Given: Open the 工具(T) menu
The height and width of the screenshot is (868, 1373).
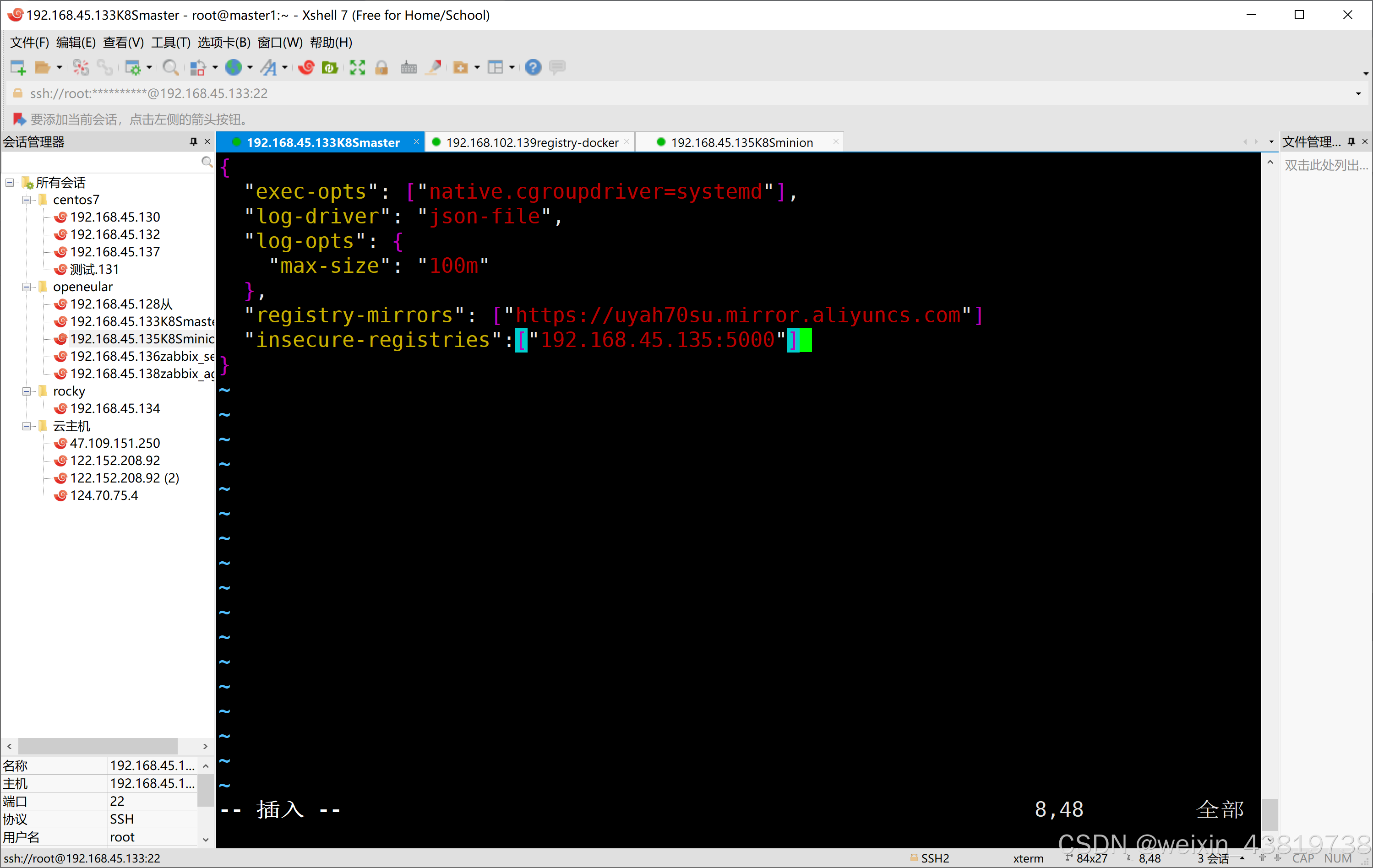Looking at the screenshot, I should coord(170,42).
